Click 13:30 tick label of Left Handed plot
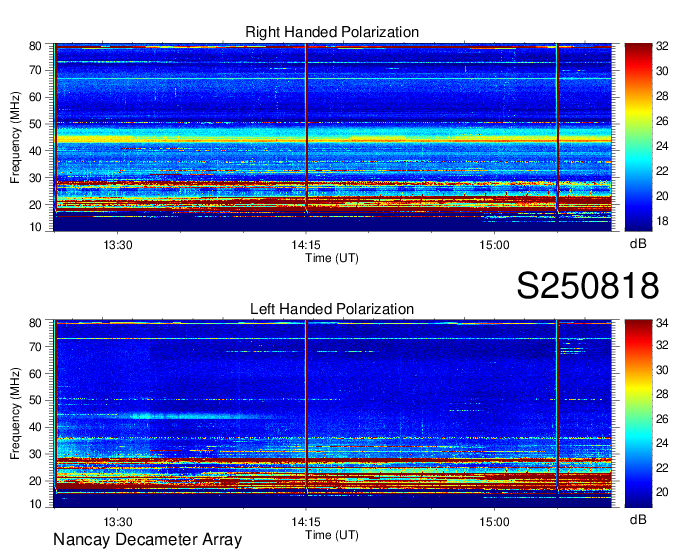This screenshot has width=680, height=552. coord(118,522)
